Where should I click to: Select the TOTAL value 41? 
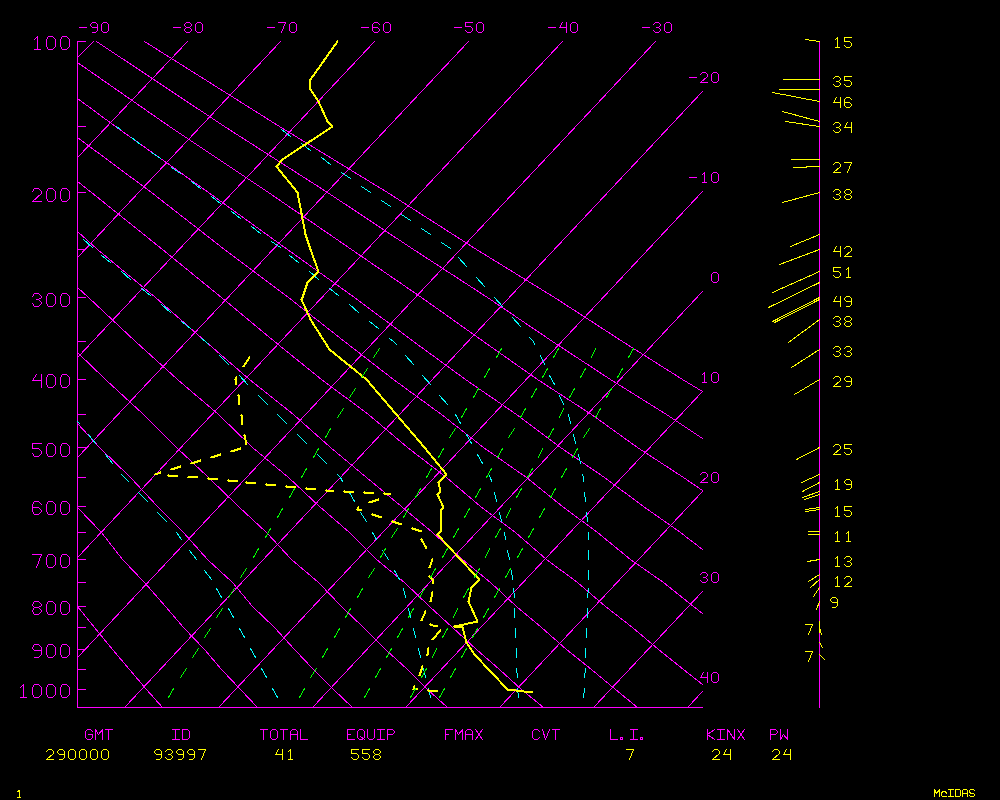tap(284, 755)
